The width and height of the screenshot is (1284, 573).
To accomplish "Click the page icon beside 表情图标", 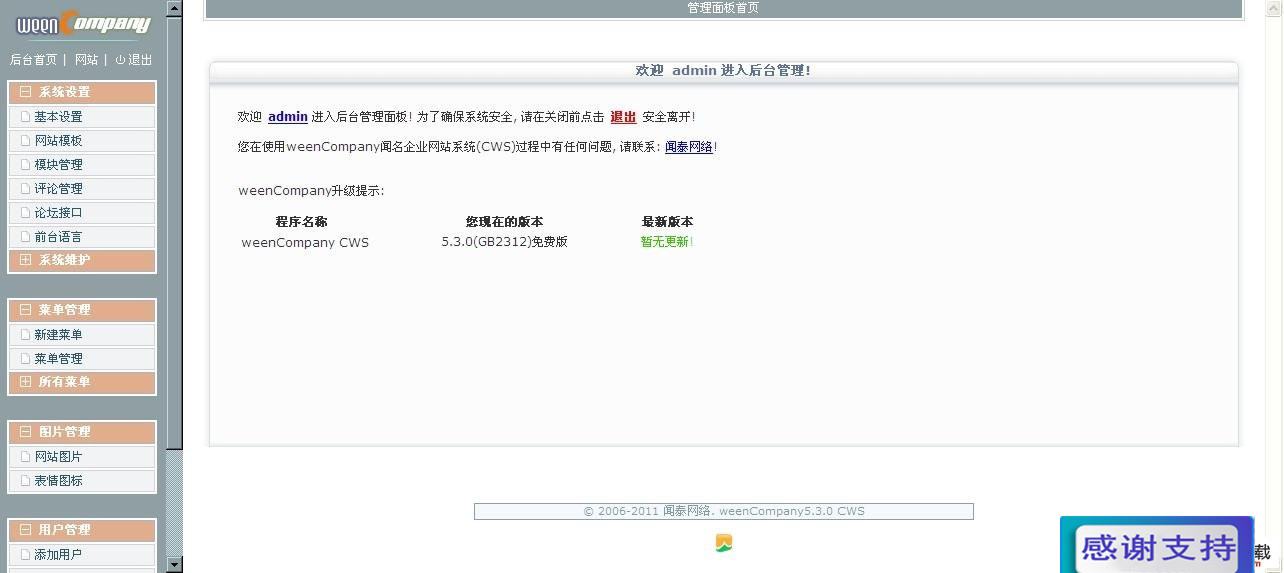I will [26, 481].
